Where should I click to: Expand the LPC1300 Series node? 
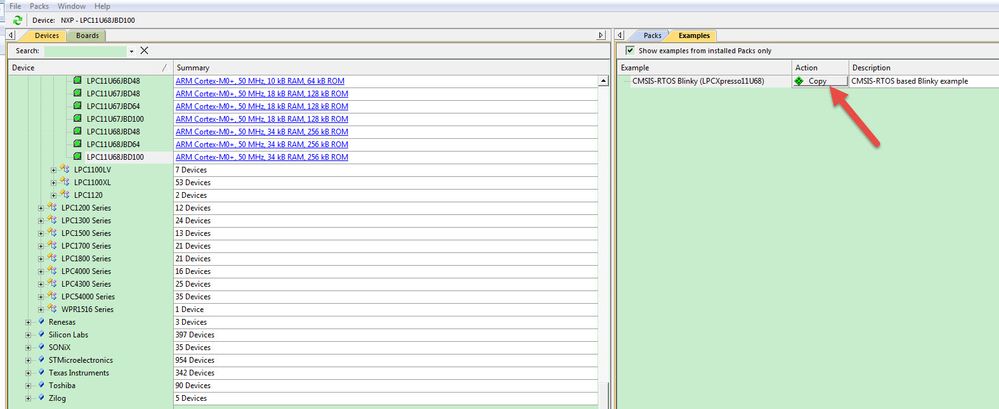coord(41,220)
